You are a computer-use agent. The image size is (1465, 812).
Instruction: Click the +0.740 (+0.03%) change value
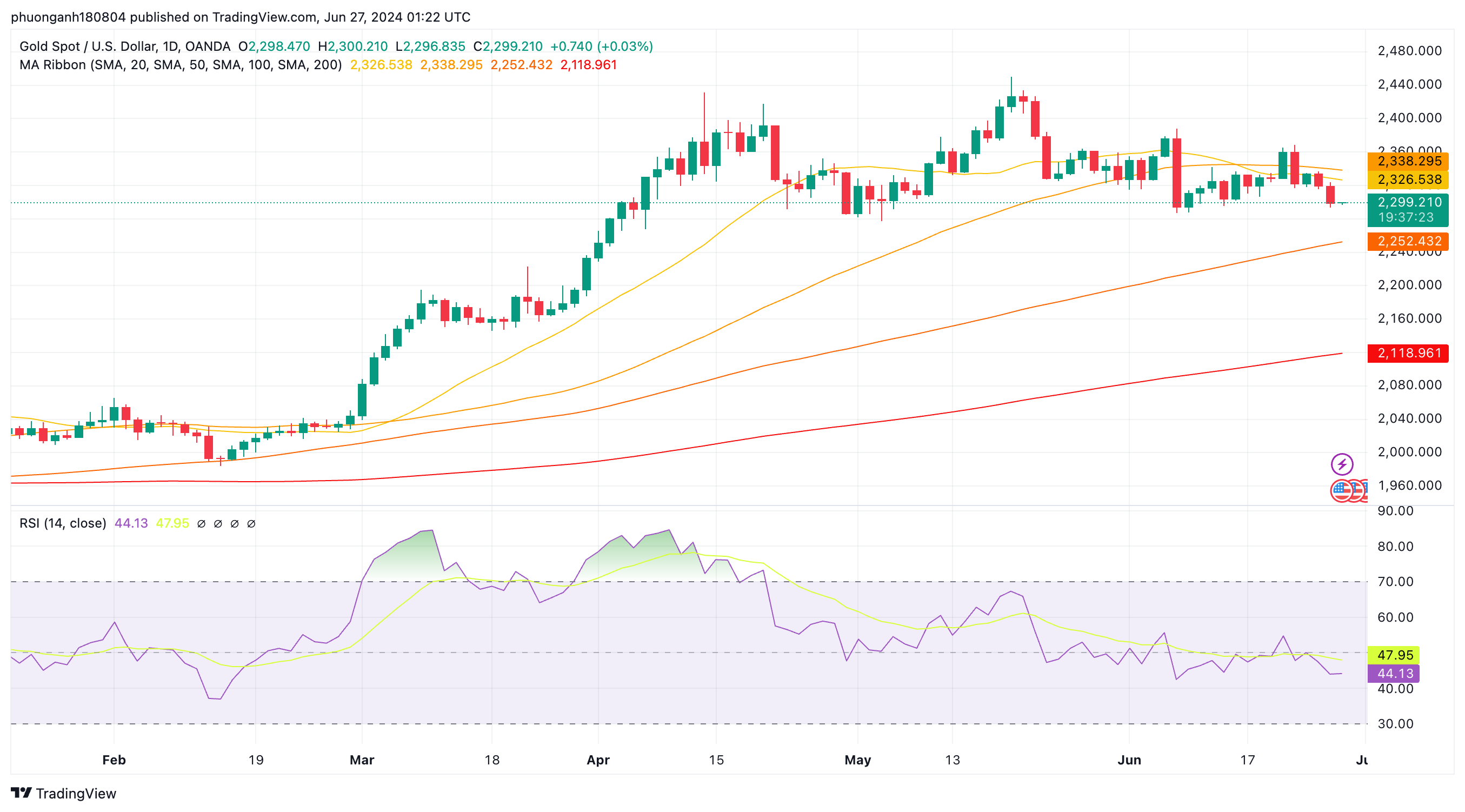click(x=602, y=46)
